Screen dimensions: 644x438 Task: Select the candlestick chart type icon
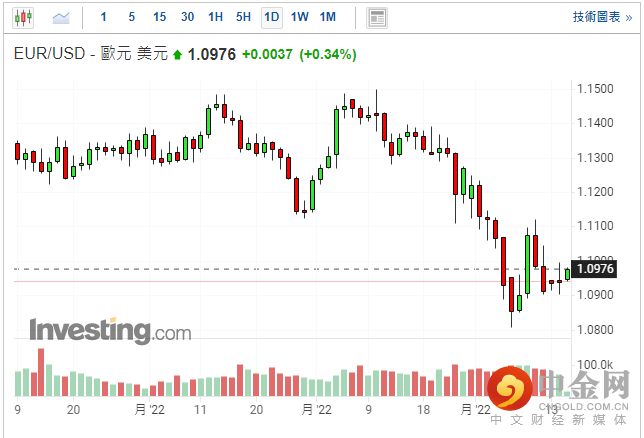23,17
